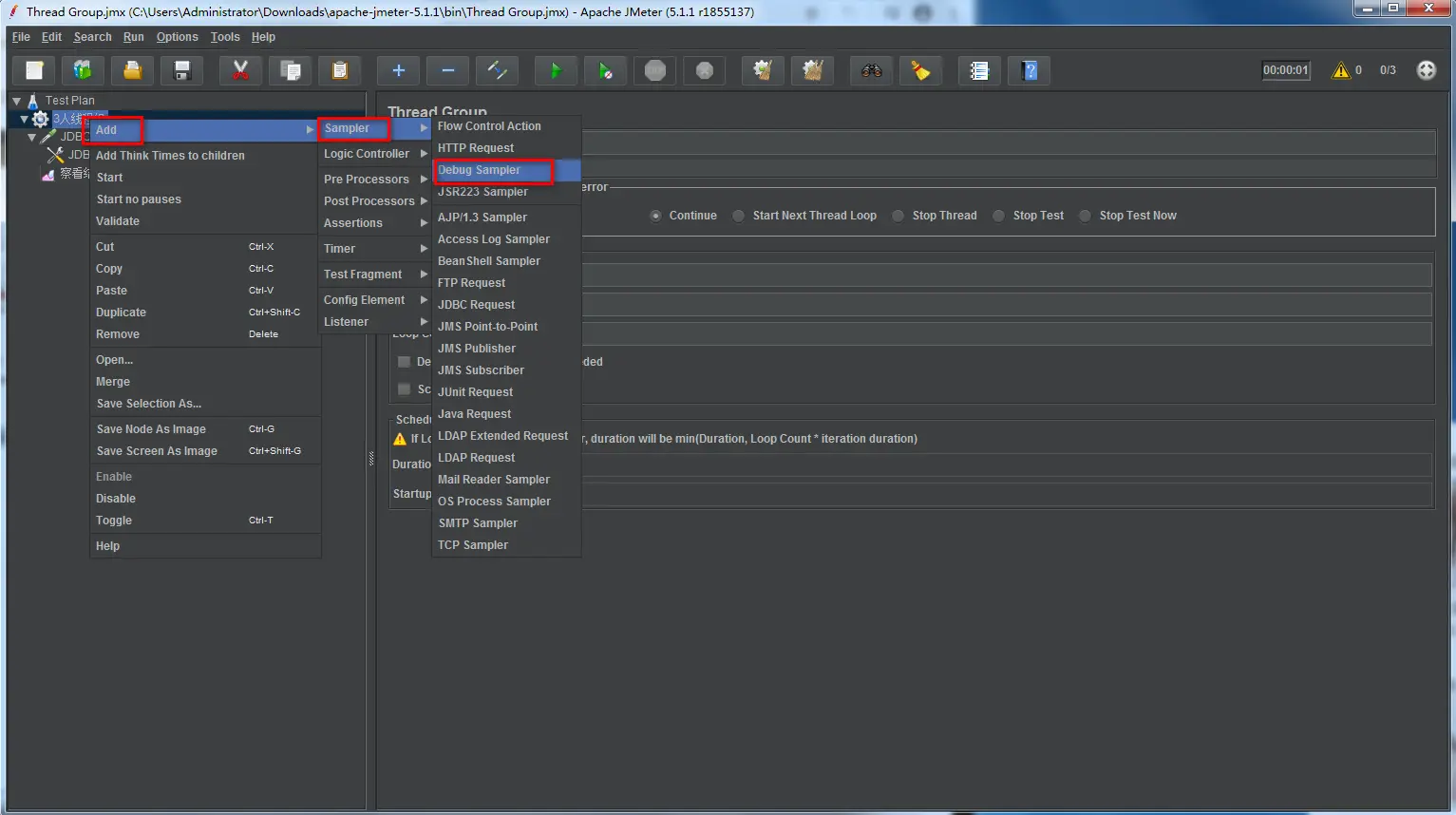Screen dimensions: 1456x815
Task: Click Start no pauses toolbar icon
Action: [x=605, y=70]
